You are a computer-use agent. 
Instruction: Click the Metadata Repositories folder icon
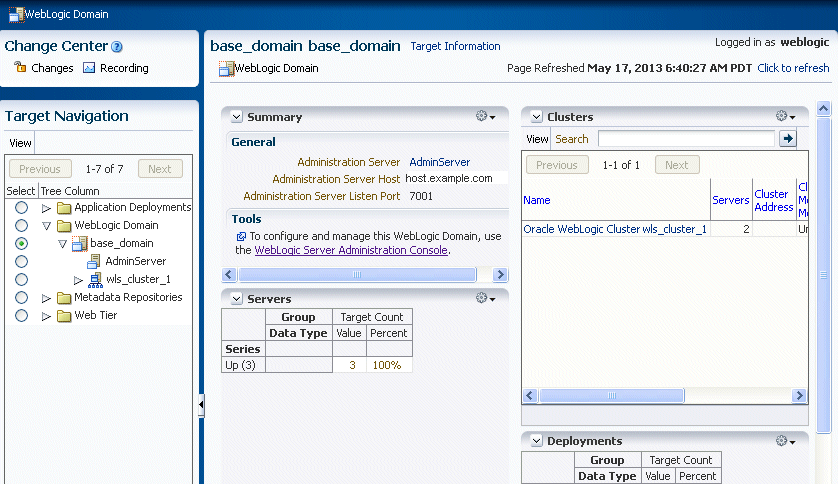(64, 298)
